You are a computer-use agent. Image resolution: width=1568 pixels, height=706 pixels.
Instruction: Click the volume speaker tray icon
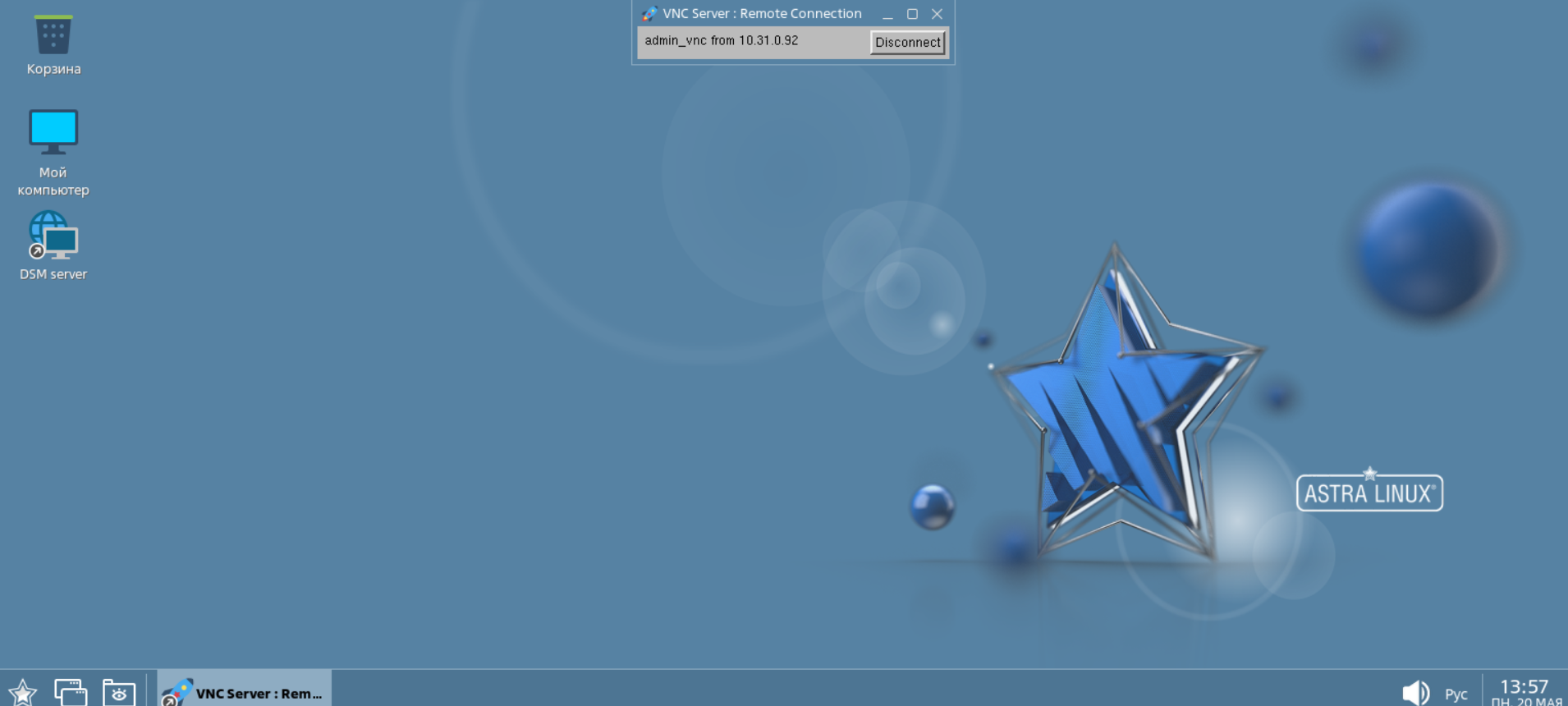(x=1414, y=693)
